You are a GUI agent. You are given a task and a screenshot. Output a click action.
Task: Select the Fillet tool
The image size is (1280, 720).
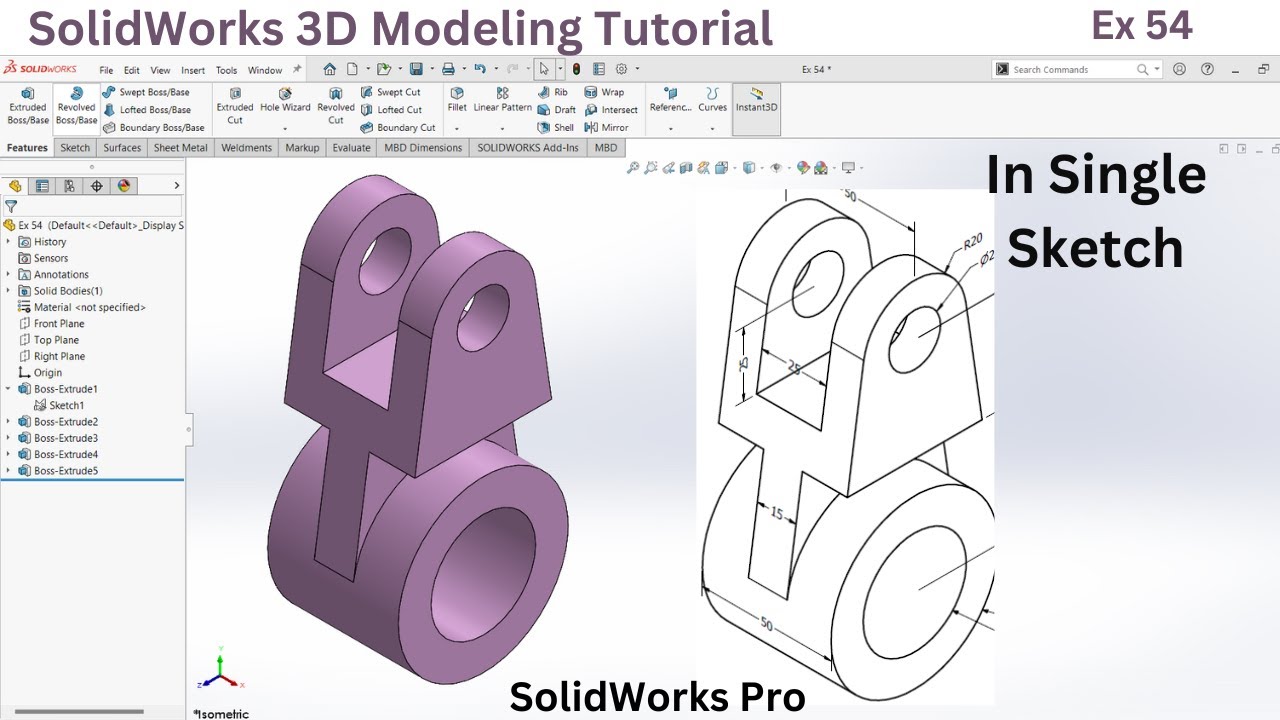[x=457, y=100]
